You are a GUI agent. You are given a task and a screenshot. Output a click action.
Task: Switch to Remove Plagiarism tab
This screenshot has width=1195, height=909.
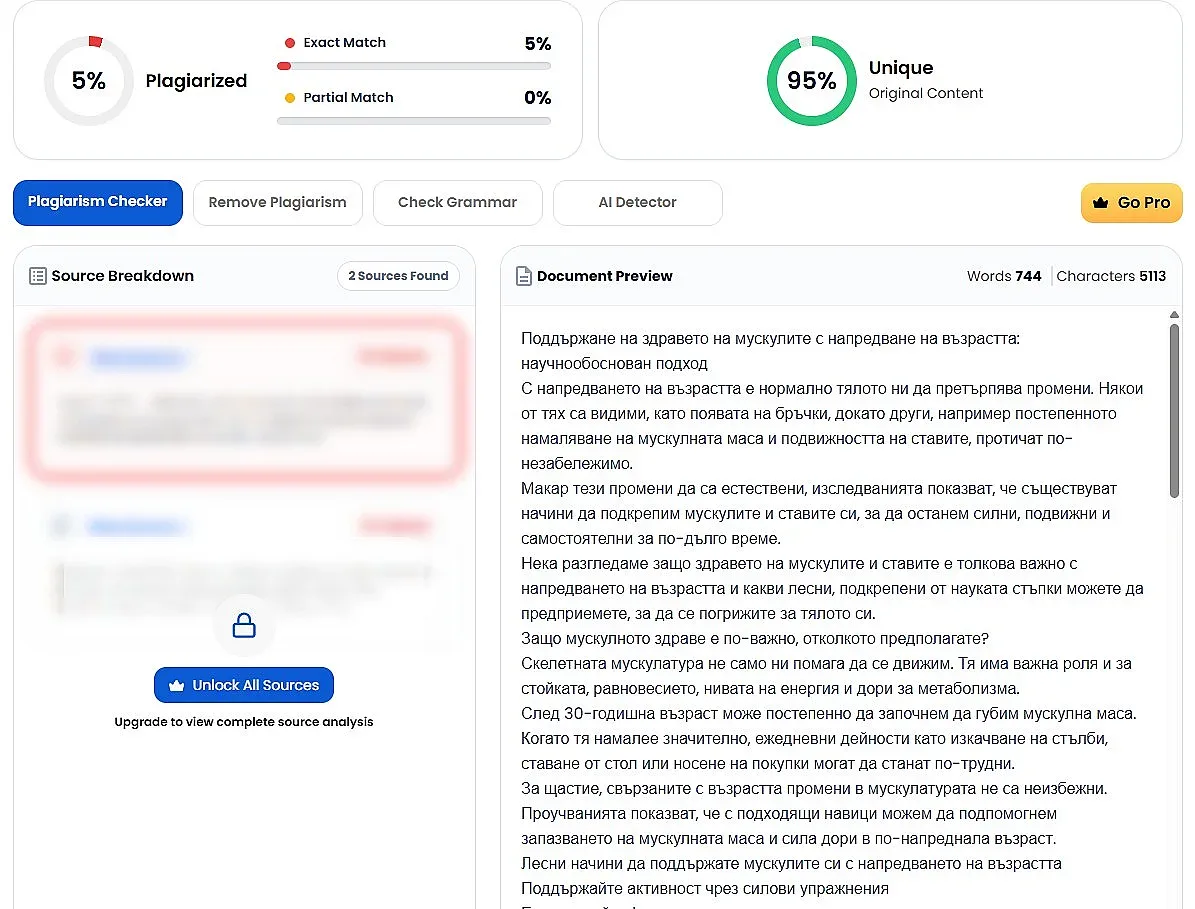[277, 202]
